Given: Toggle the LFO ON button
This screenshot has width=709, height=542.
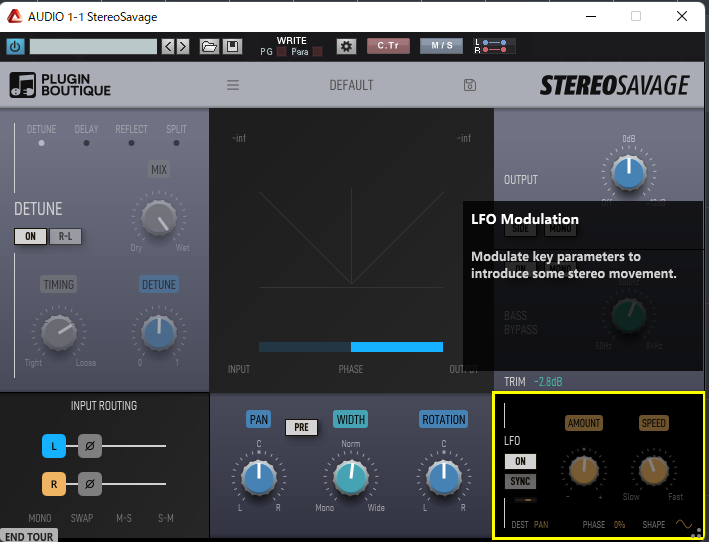Looking at the screenshot, I should coord(520,461).
